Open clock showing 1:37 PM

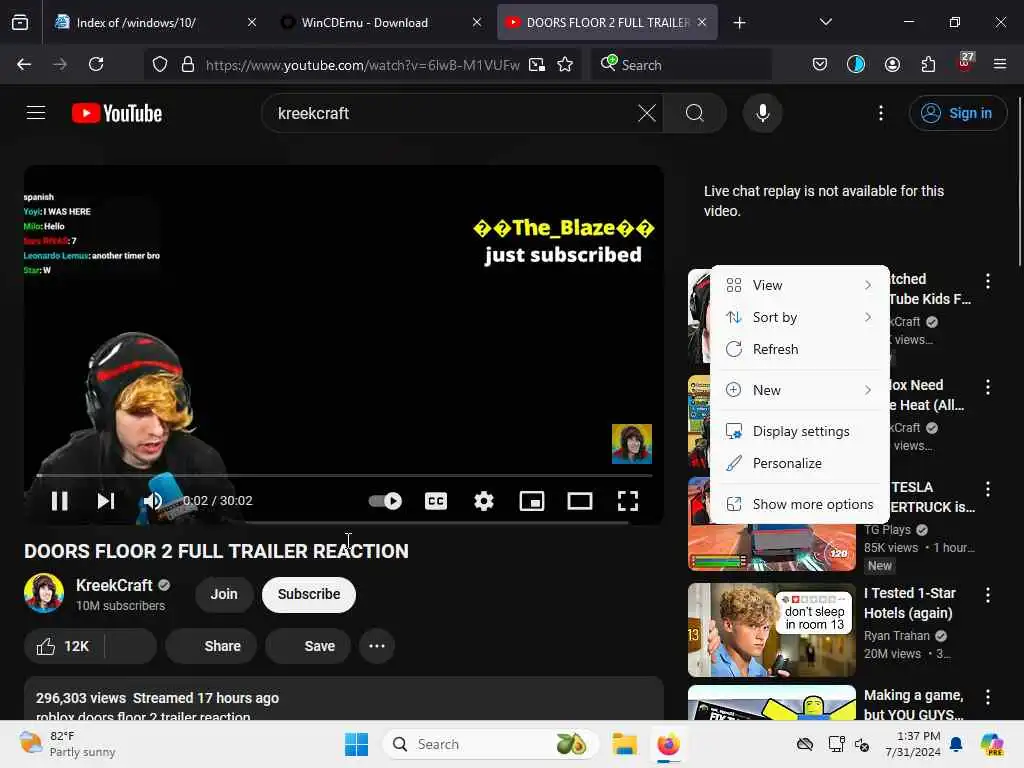pos(912,744)
